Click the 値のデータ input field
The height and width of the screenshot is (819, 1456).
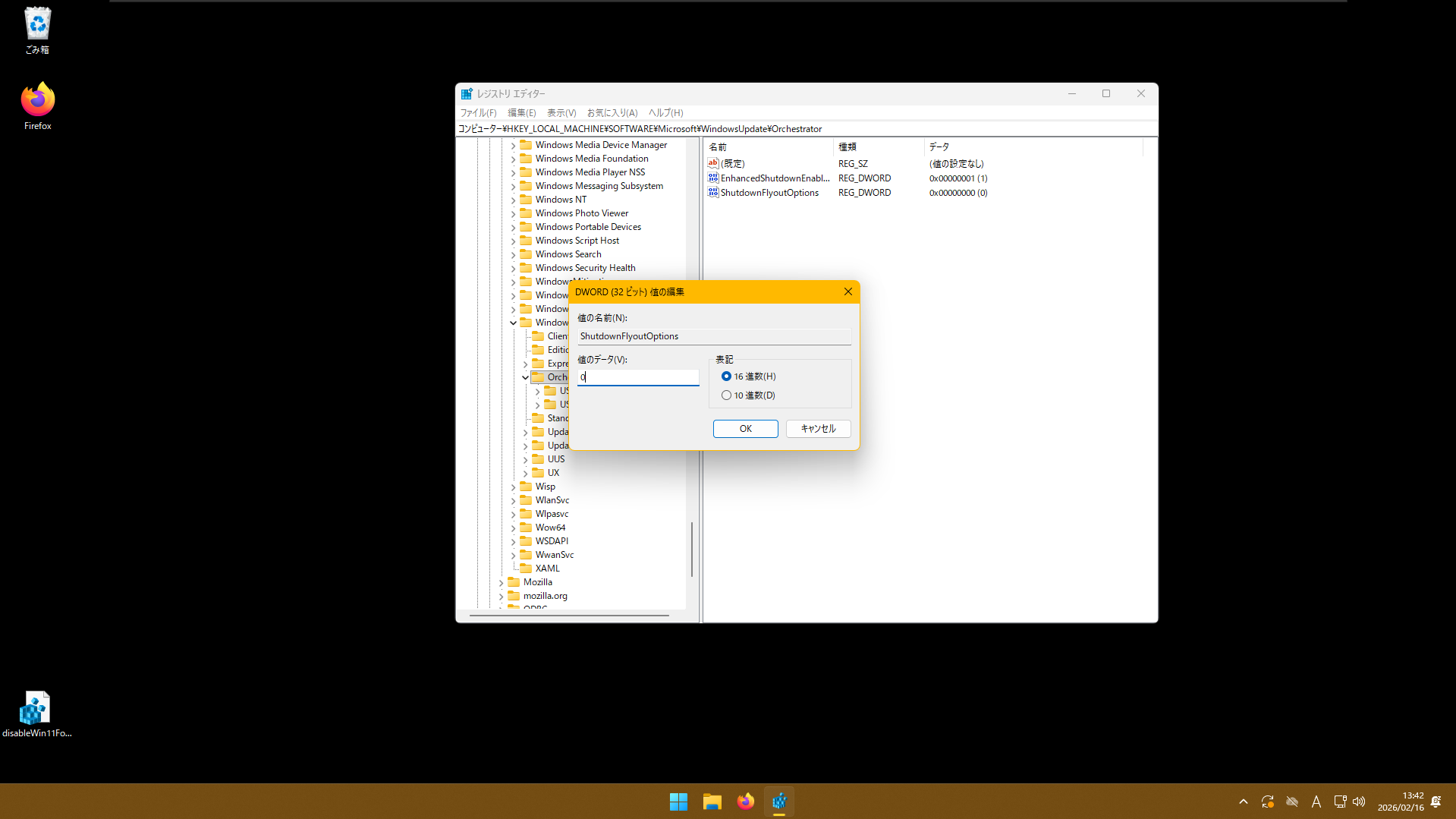pyautogui.click(x=637, y=376)
